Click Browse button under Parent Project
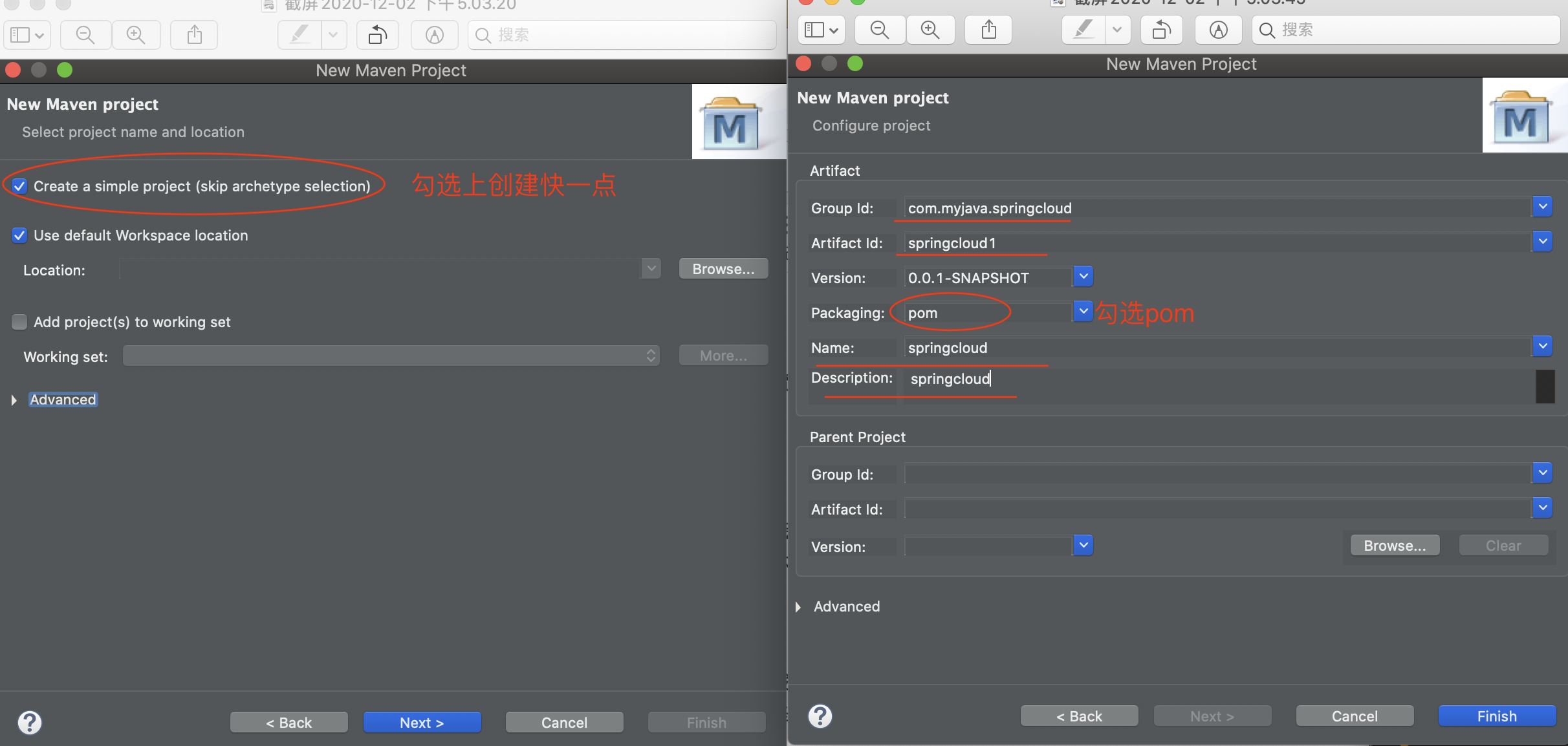The height and width of the screenshot is (746, 1568). tap(1395, 546)
